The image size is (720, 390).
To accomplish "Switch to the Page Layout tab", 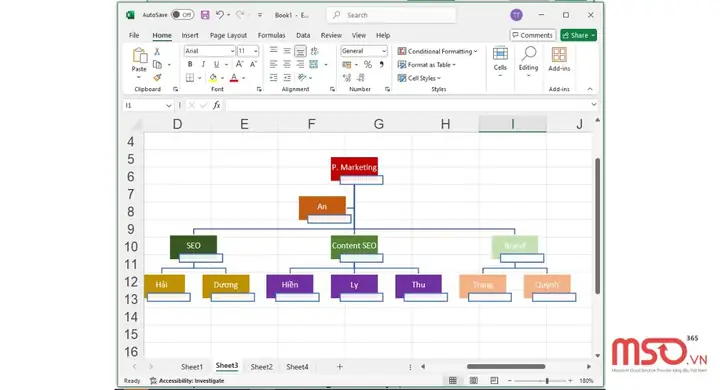I will pos(228,35).
